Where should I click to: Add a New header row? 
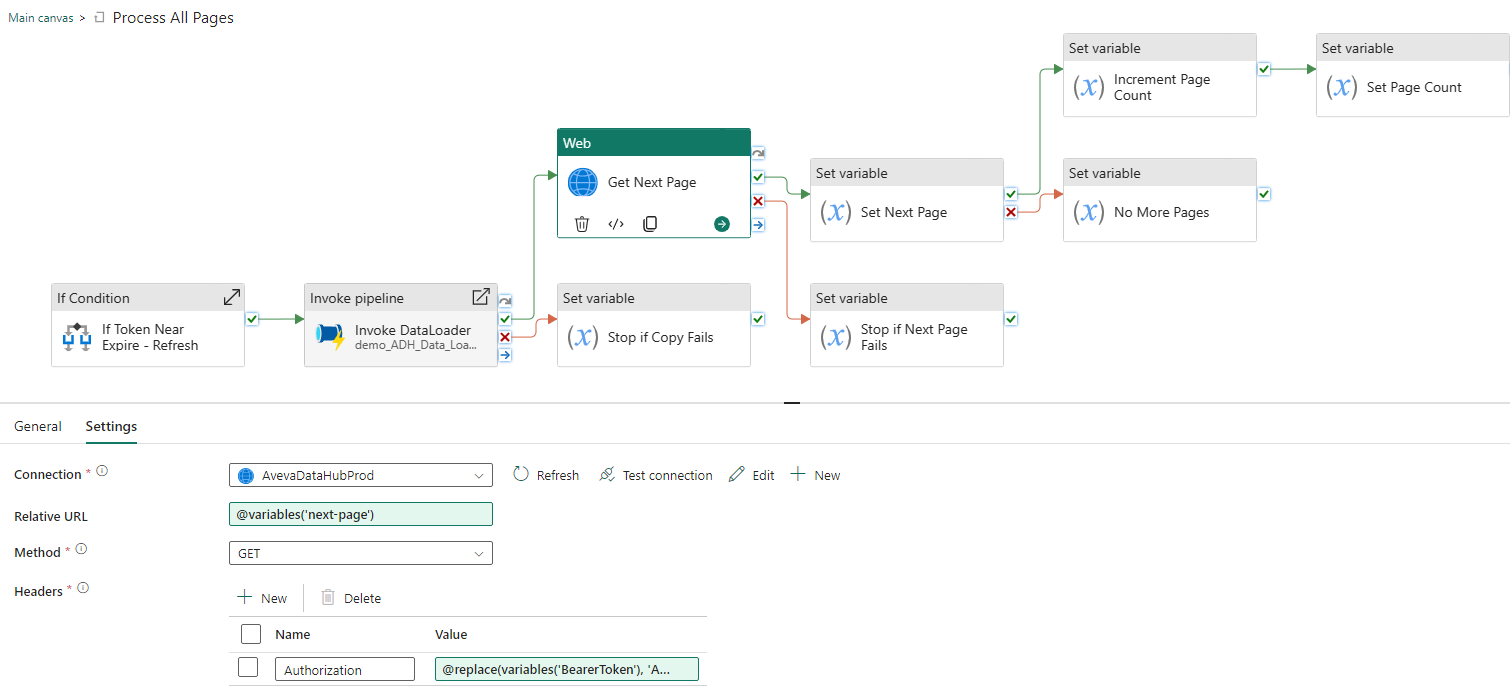click(262, 598)
